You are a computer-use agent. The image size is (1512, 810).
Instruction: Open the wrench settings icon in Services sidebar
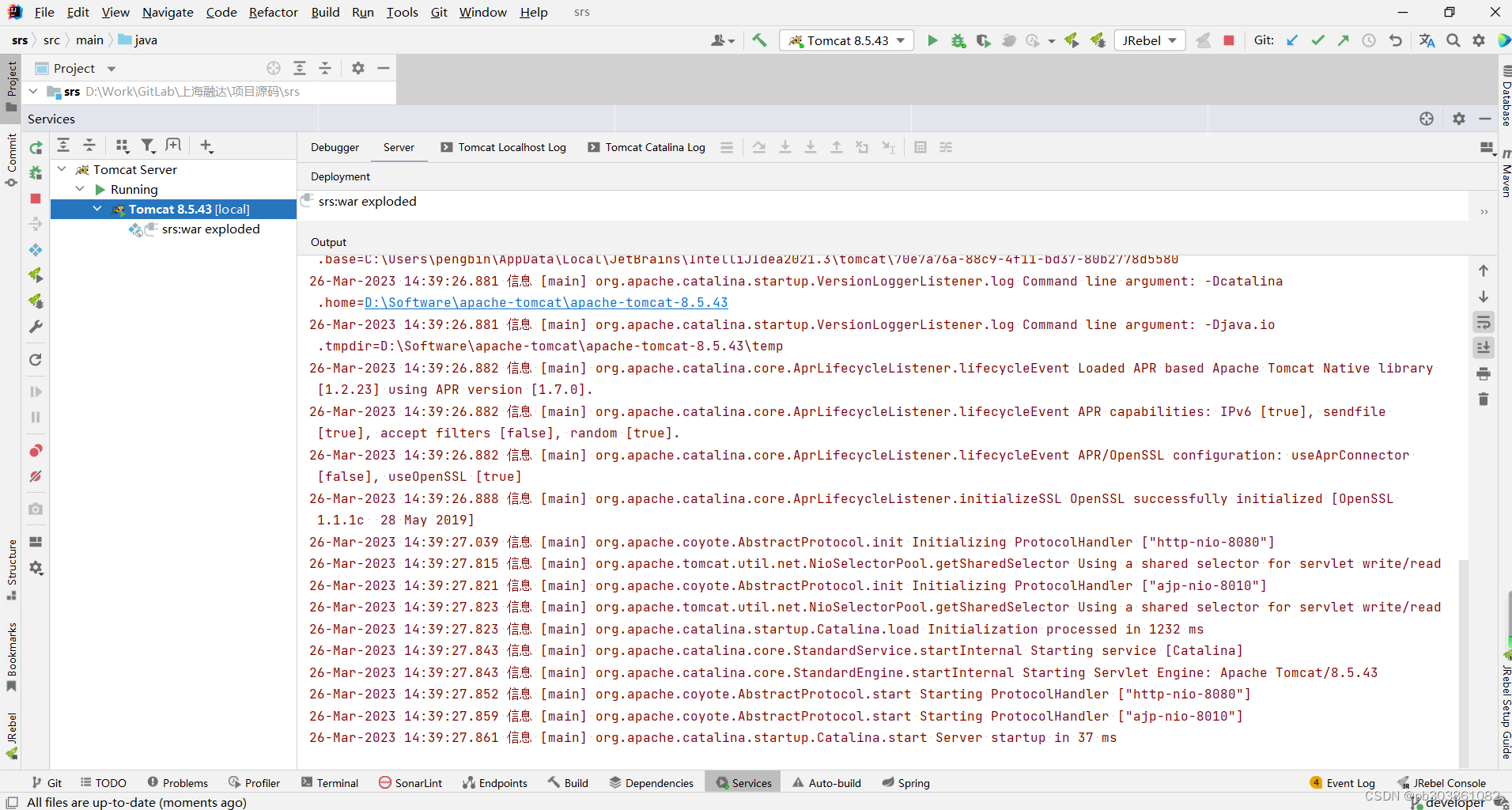[36, 327]
